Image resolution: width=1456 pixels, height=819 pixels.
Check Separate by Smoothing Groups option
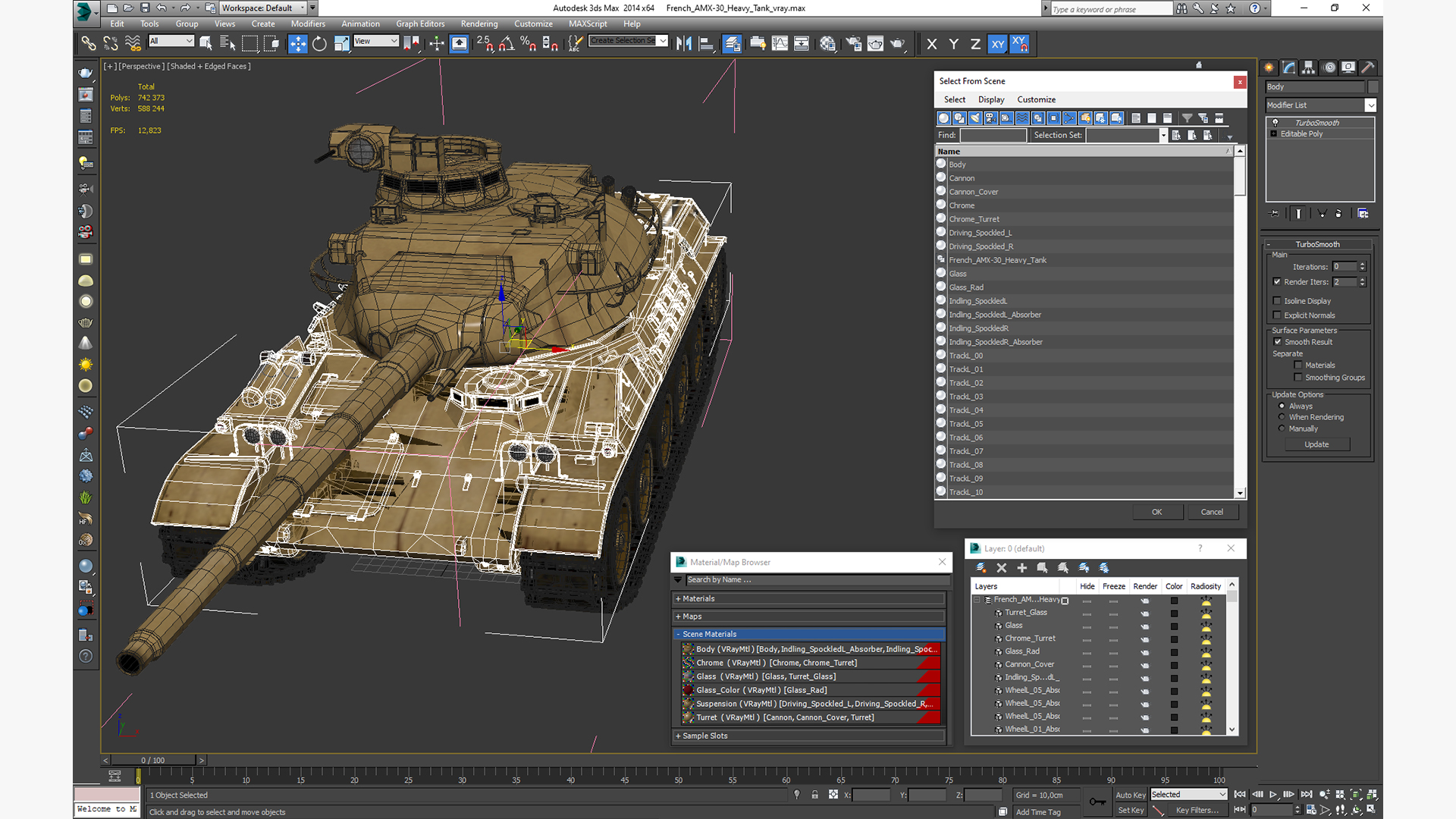1298,378
